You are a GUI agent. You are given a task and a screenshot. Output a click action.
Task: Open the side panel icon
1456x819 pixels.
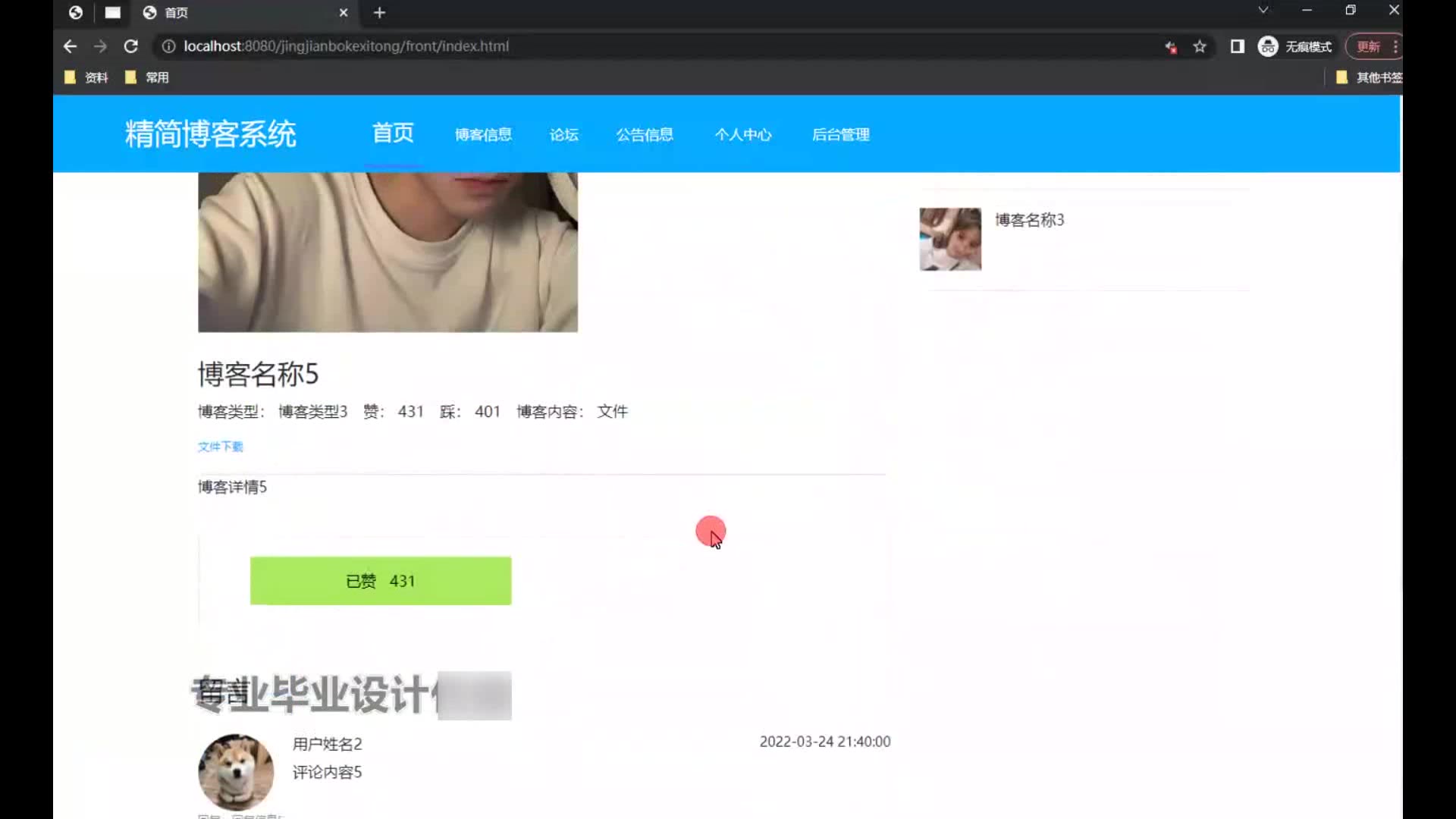pyautogui.click(x=1237, y=46)
